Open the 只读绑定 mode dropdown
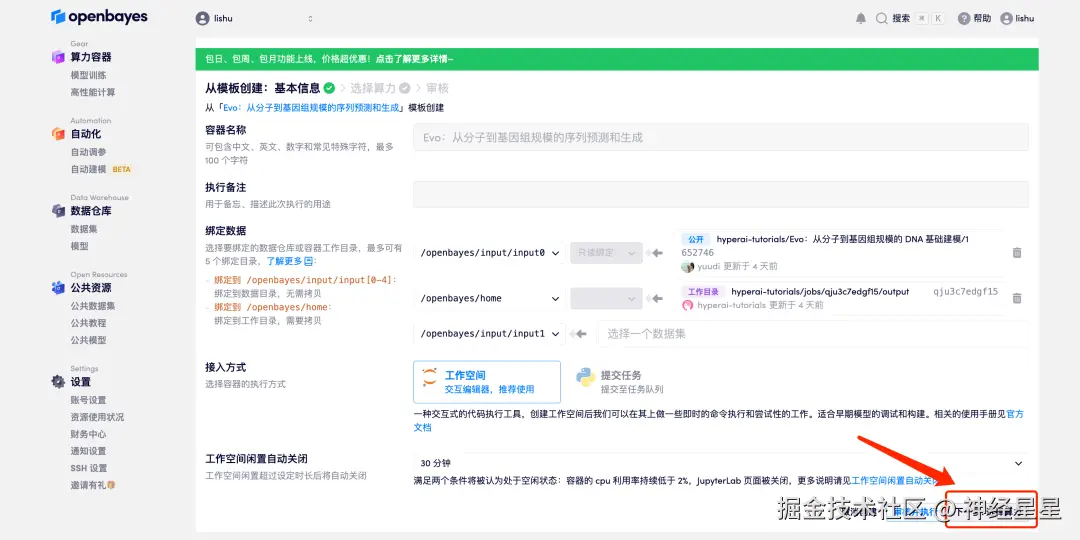 pos(606,253)
